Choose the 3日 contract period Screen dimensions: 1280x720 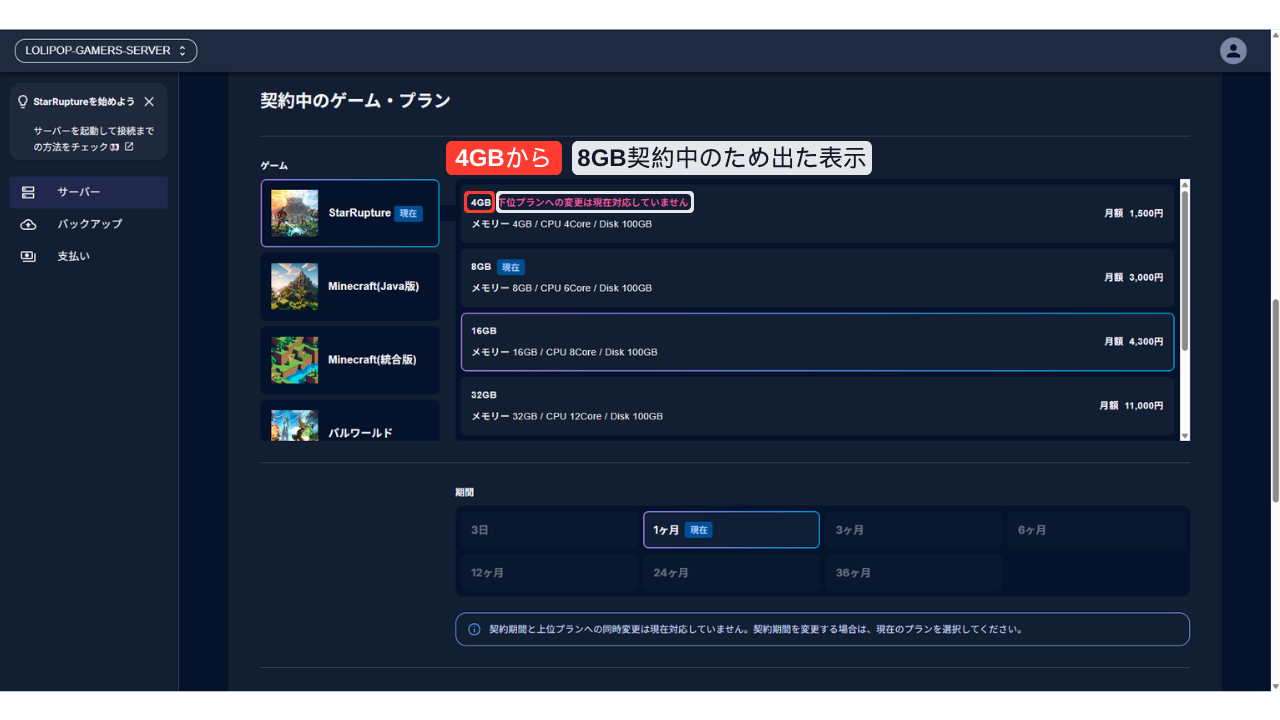coord(548,530)
